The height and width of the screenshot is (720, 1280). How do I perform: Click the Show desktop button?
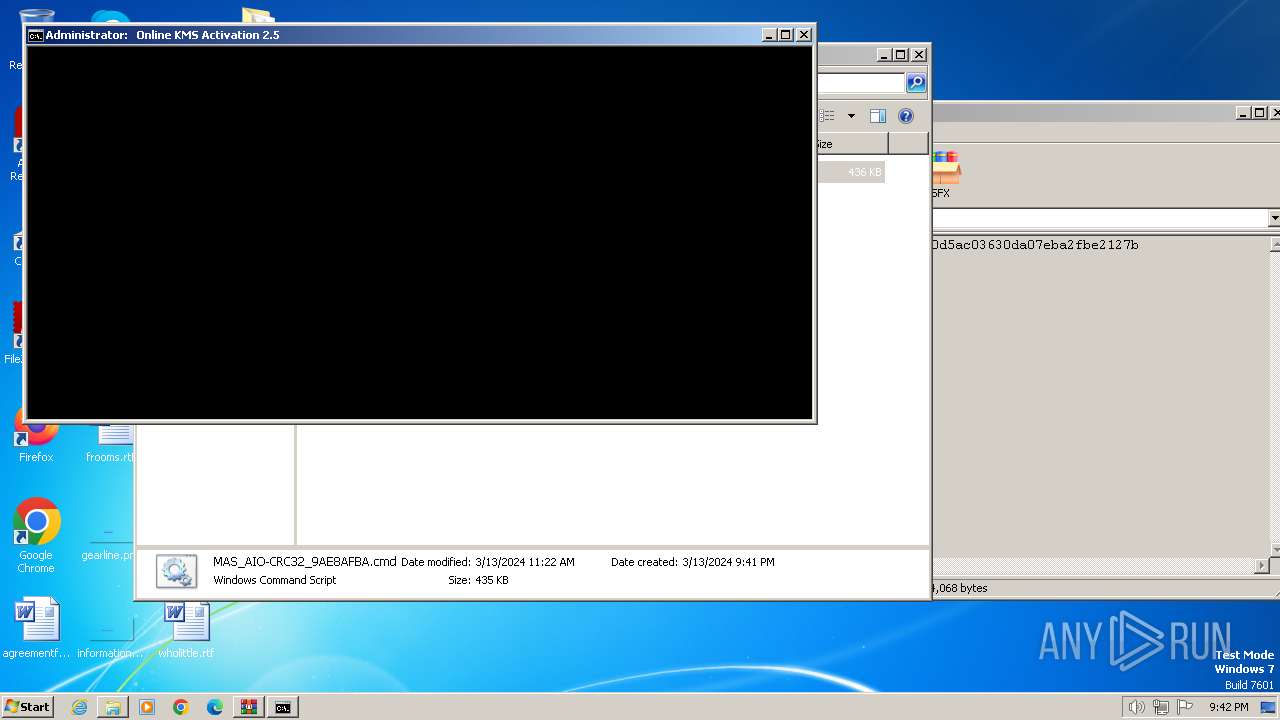pyautogui.click(x=1269, y=707)
